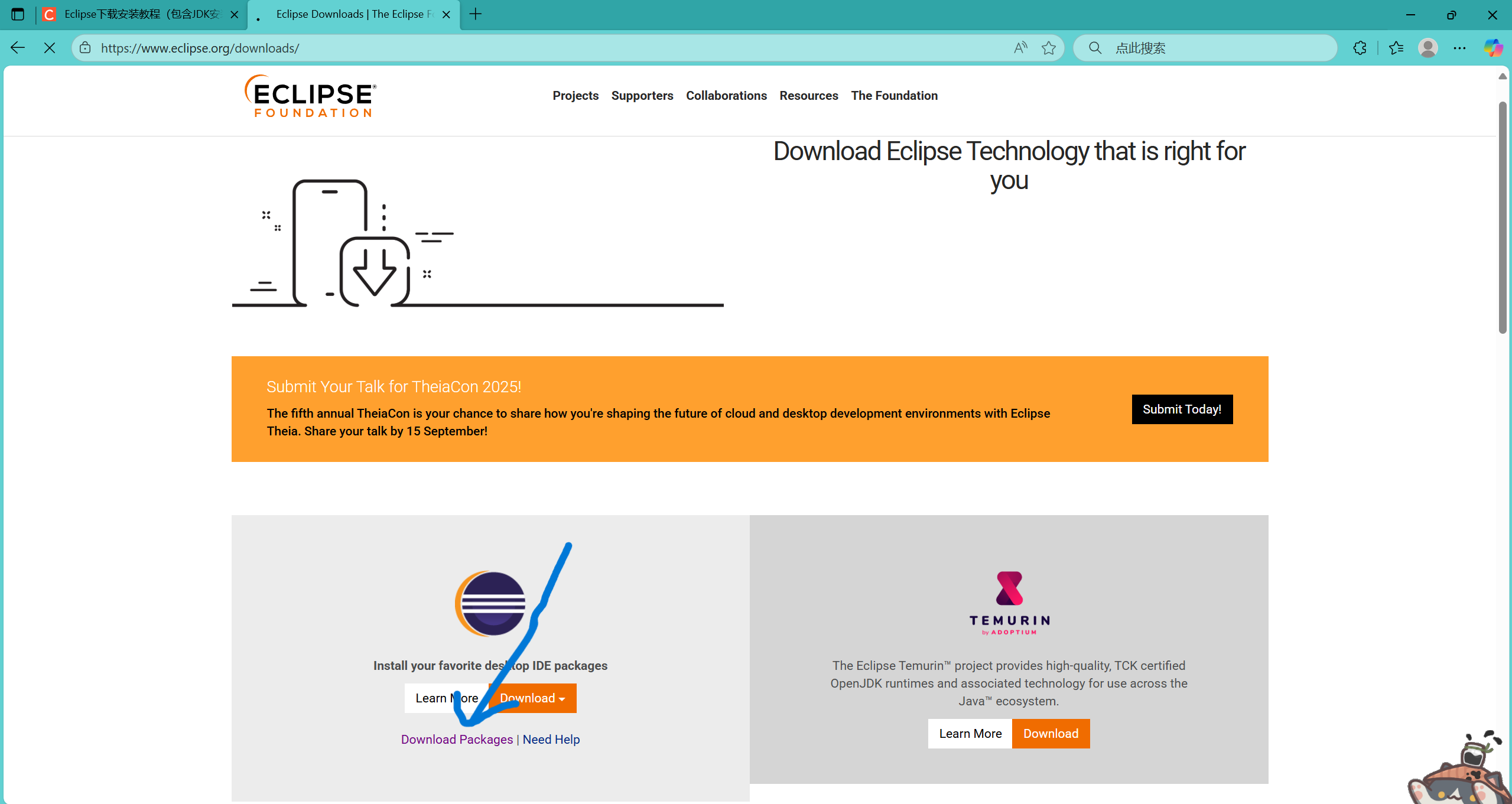Open browser settings and more menu
The height and width of the screenshot is (804, 1512).
tap(1459, 48)
